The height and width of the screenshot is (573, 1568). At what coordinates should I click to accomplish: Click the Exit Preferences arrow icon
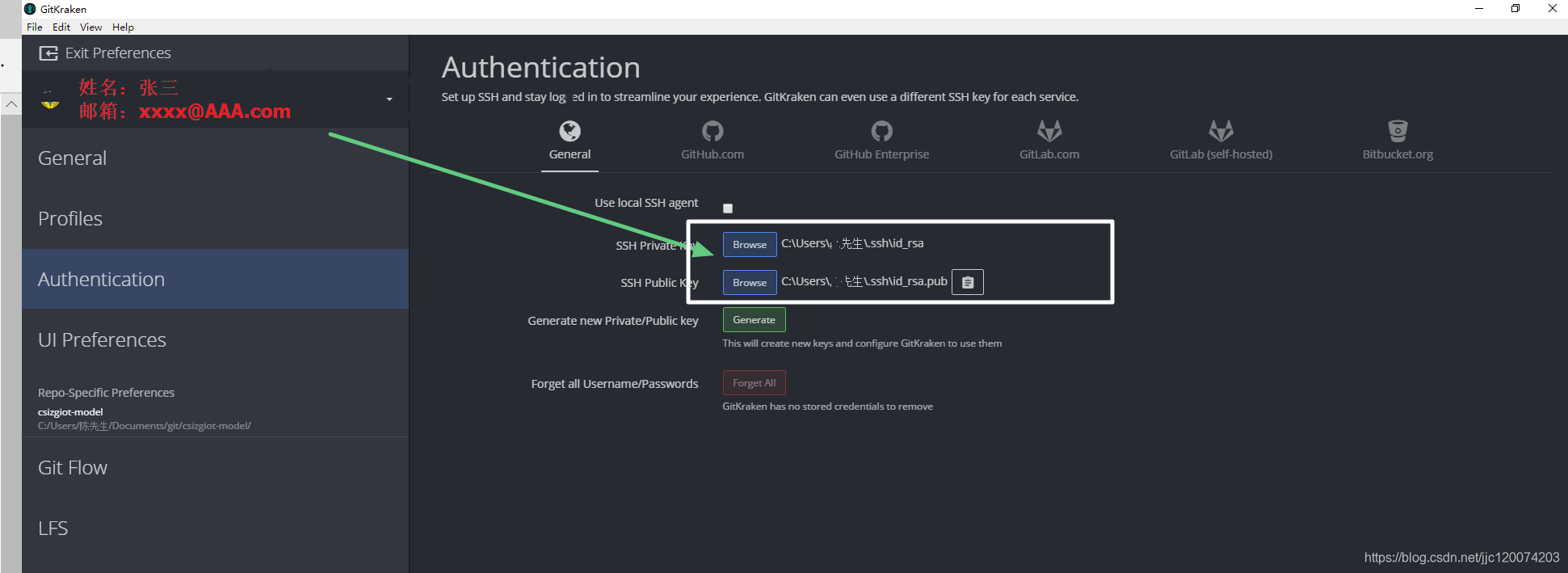(48, 53)
